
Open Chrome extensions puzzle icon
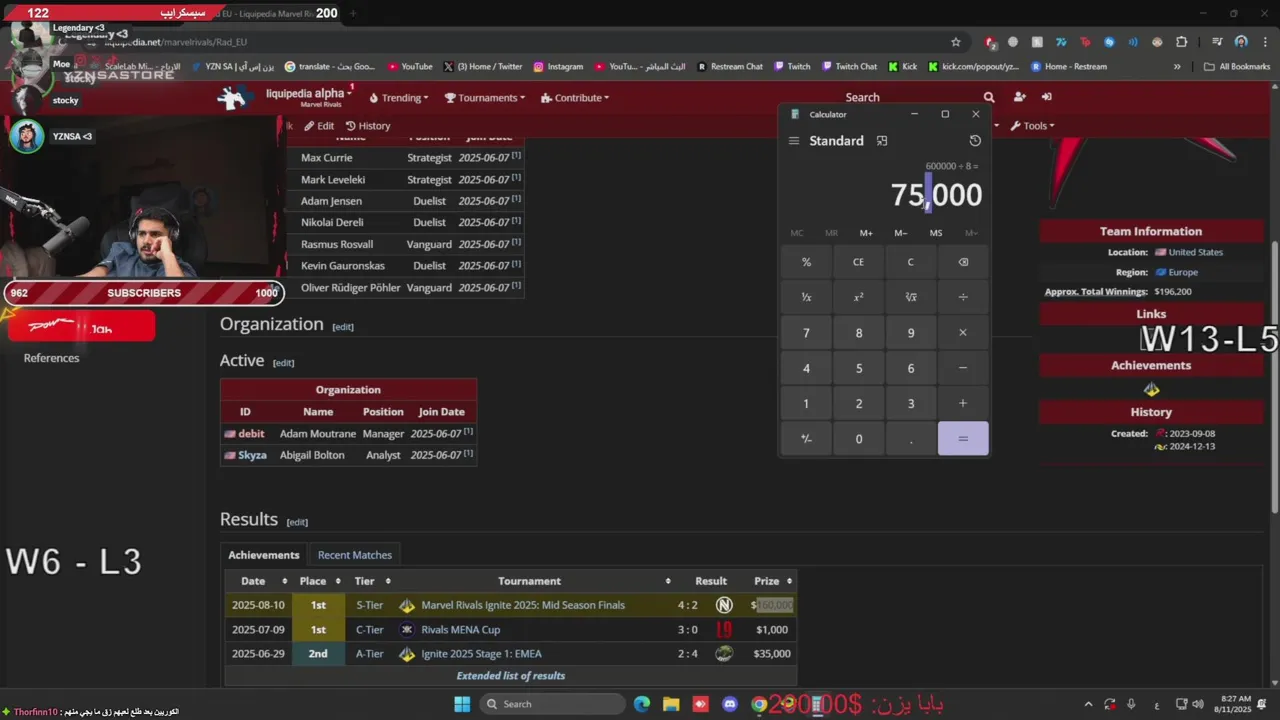1182,42
